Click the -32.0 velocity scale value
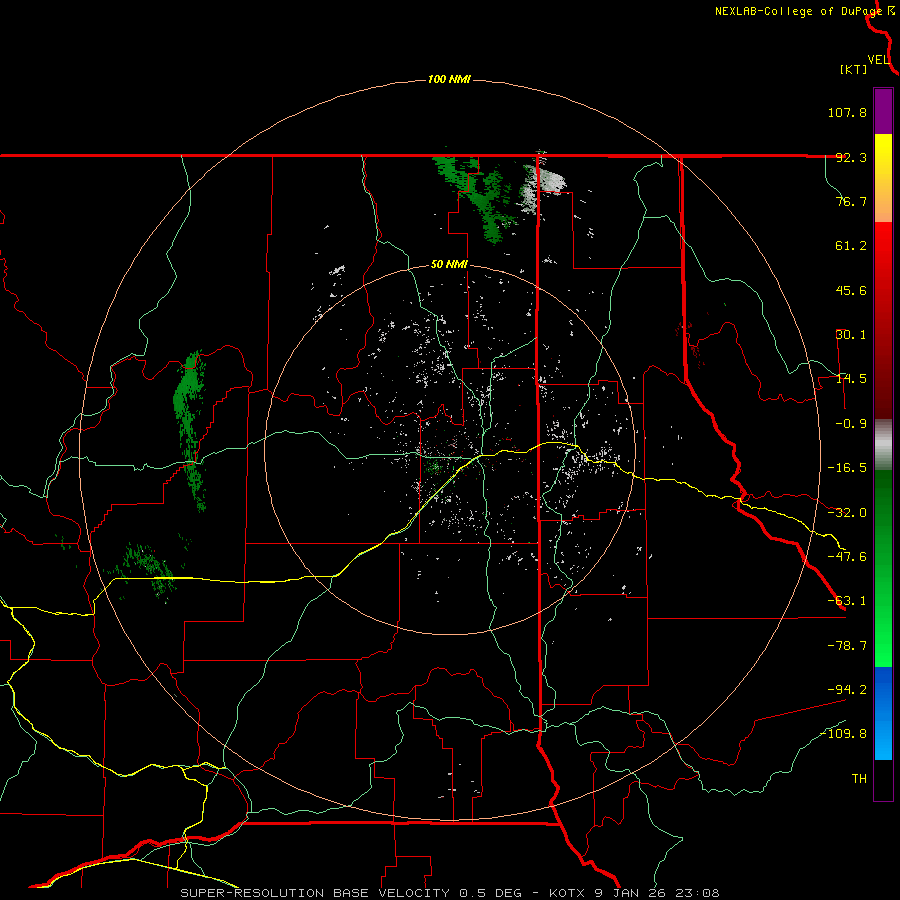Viewport: 900px width, 900px height. pos(847,513)
